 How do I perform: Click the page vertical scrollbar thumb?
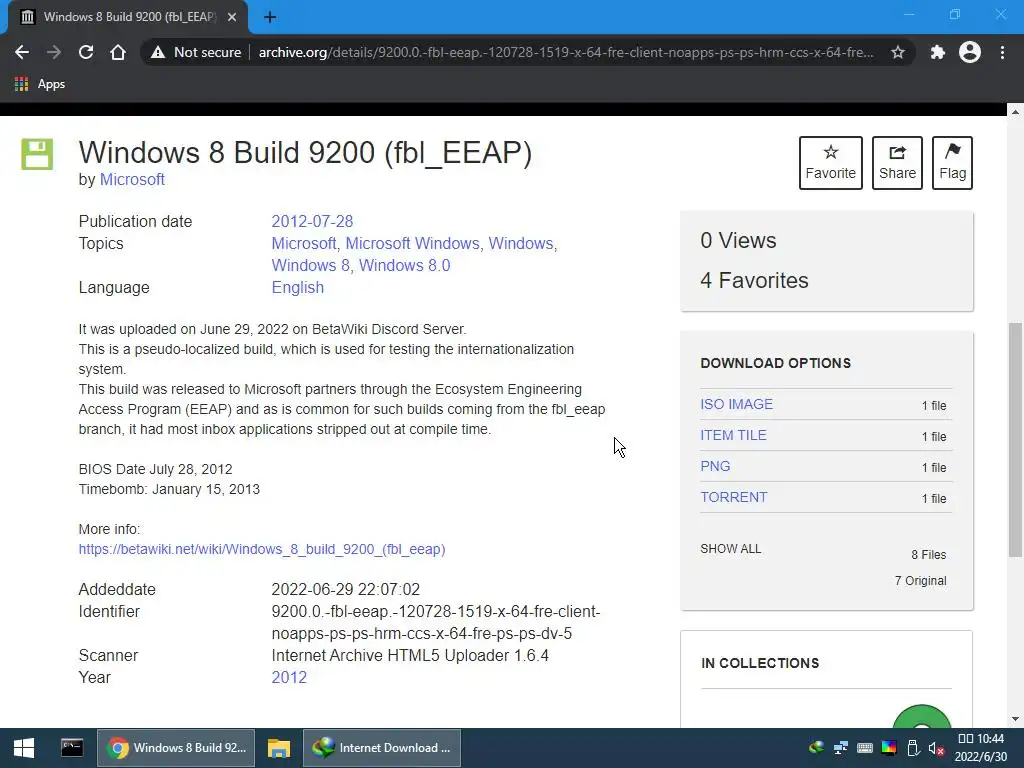(x=1015, y=440)
